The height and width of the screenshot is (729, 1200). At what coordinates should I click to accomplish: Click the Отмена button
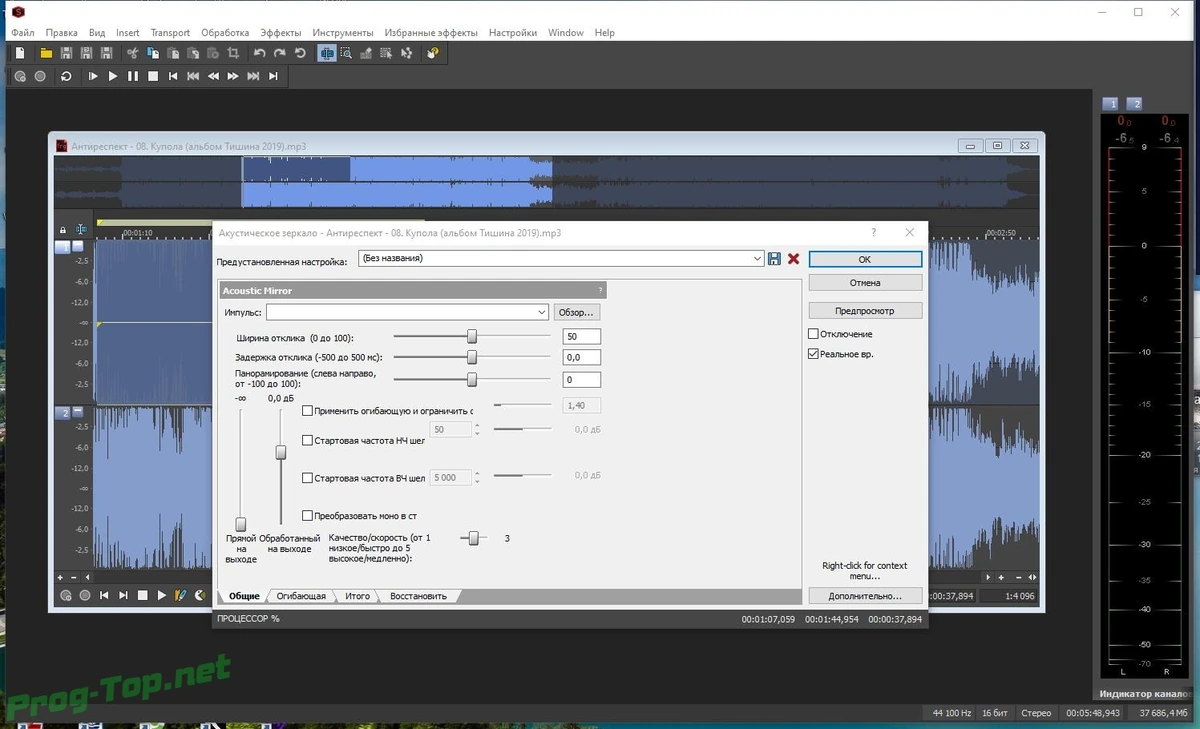[x=865, y=283]
